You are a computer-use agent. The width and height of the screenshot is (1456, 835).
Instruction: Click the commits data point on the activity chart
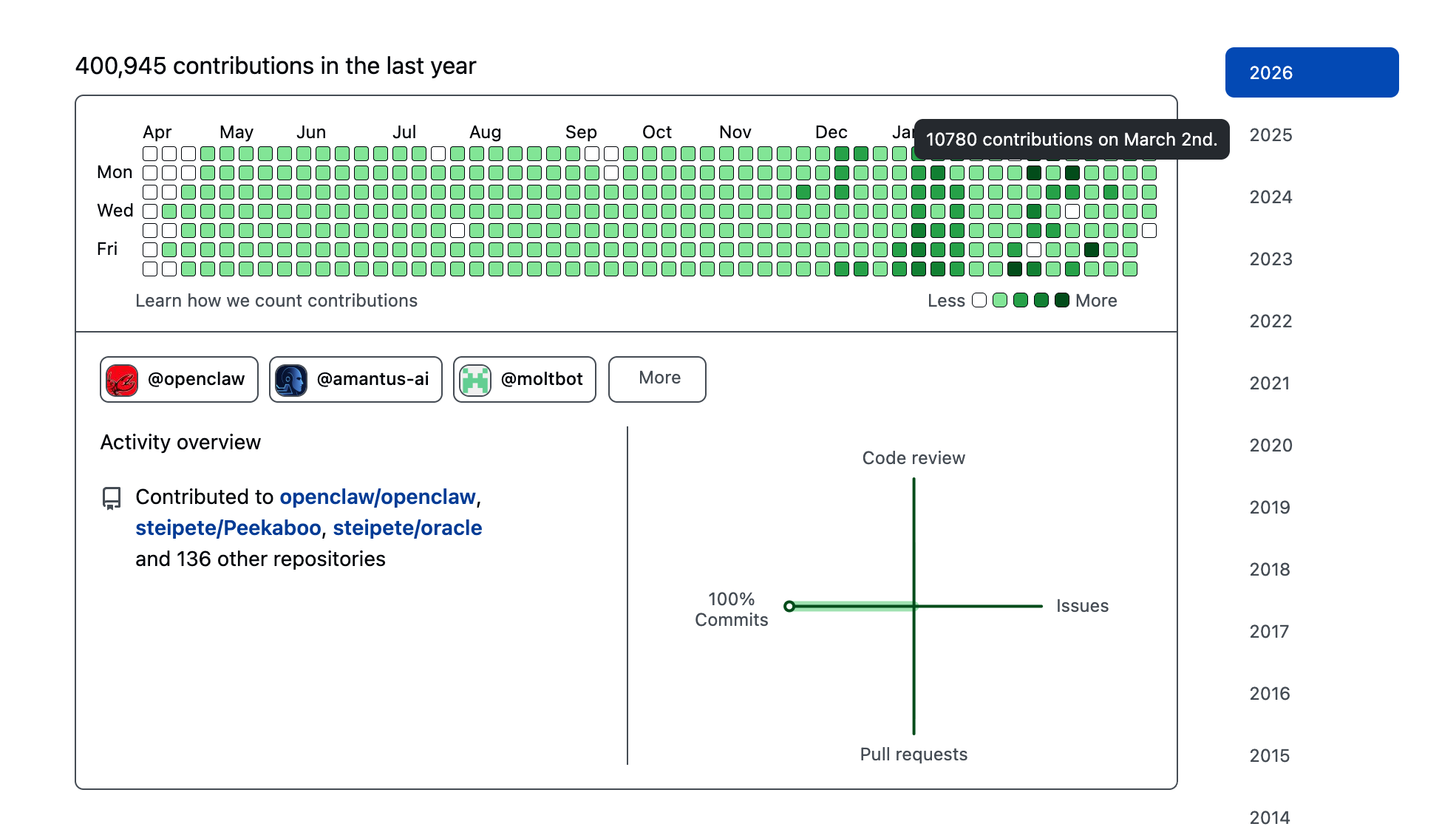(789, 606)
